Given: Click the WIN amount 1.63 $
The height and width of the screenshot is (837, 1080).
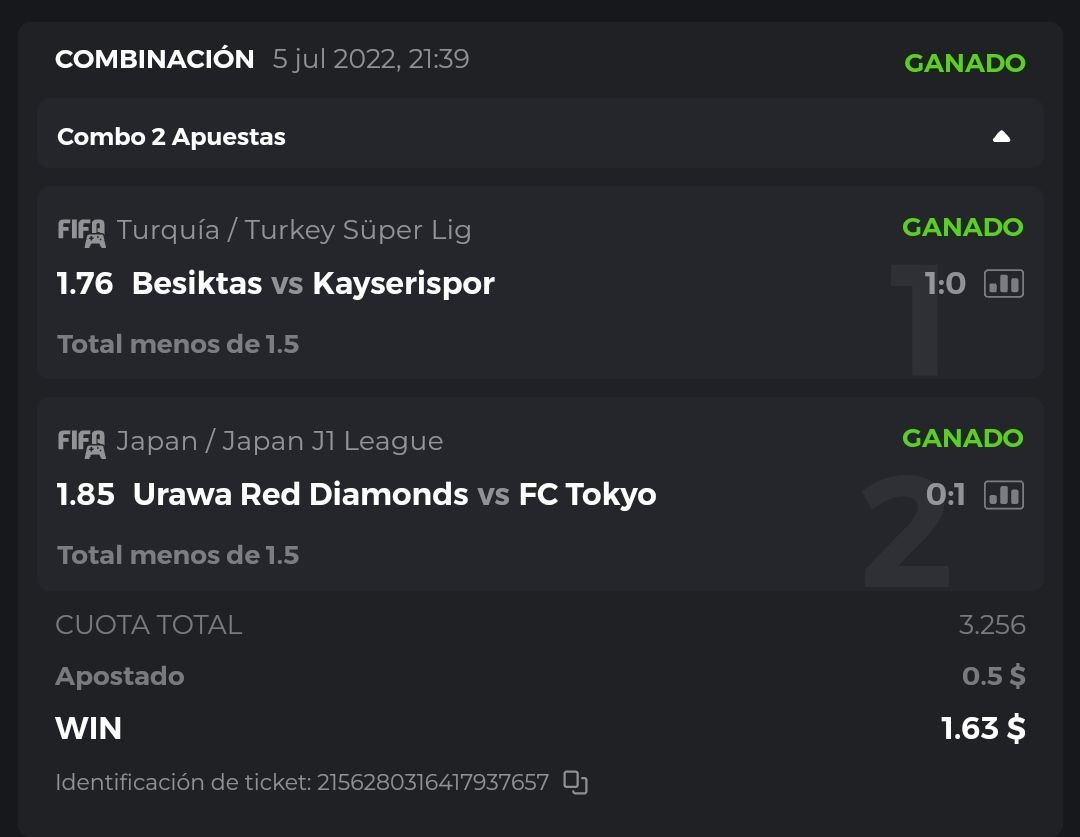Looking at the screenshot, I should click(983, 728).
